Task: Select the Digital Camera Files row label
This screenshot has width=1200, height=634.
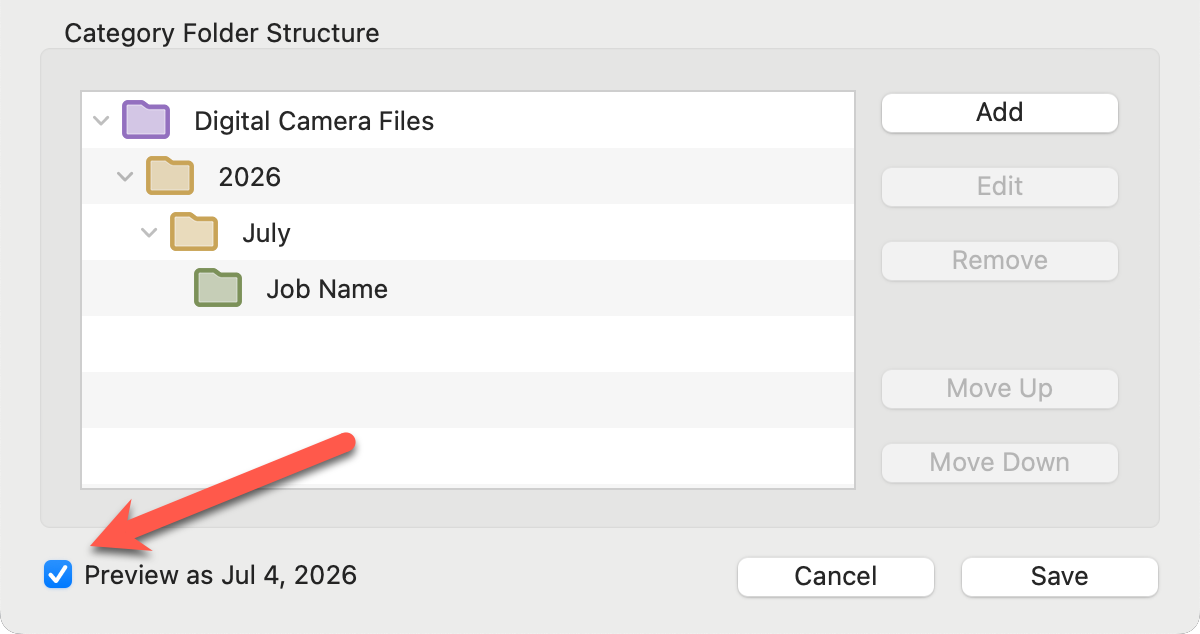Action: pos(314,122)
